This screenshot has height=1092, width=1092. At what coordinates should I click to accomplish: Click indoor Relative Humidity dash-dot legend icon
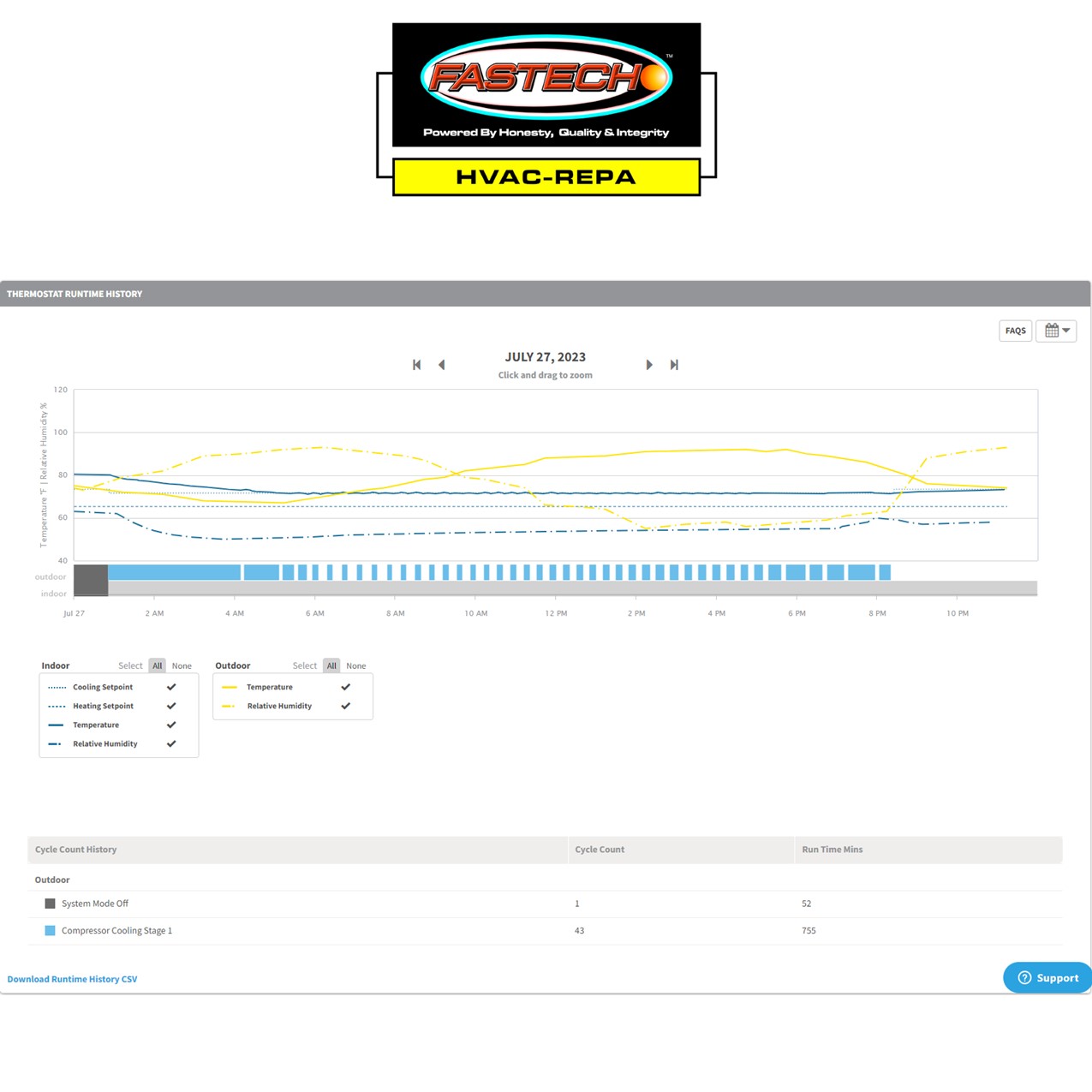tap(56, 743)
